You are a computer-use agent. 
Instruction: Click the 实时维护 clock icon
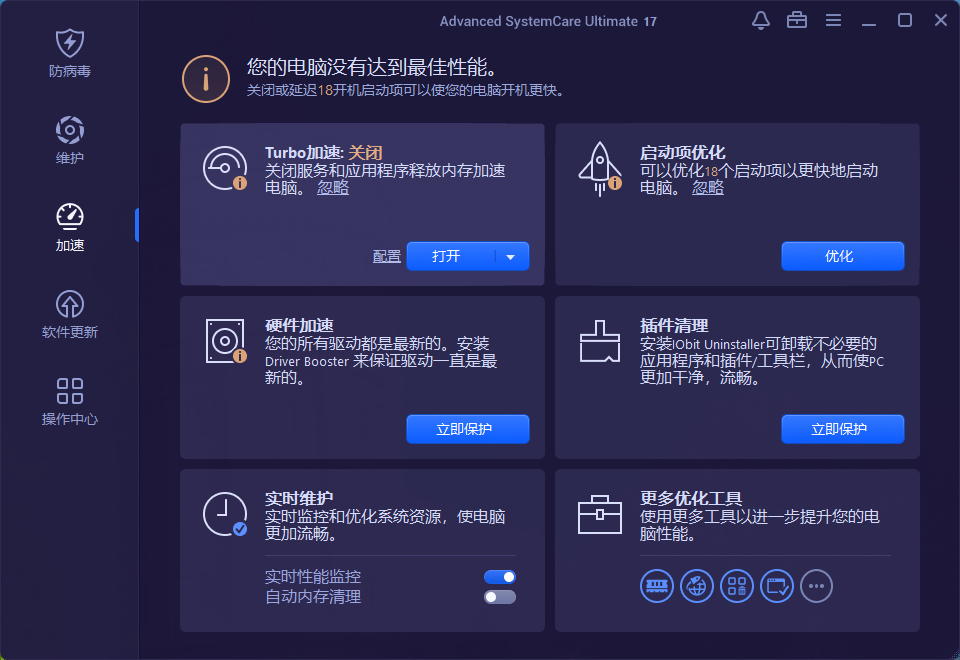tap(225, 514)
